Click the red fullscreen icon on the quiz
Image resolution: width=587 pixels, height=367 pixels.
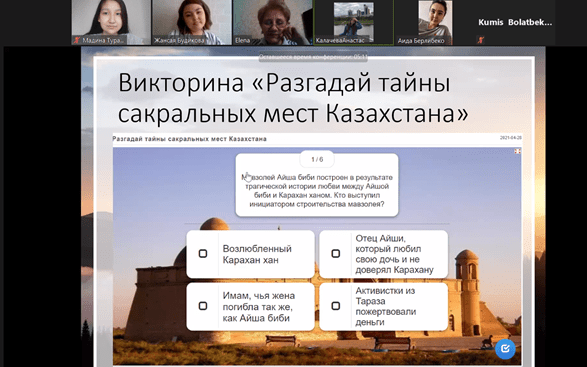click(x=517, y=151)
